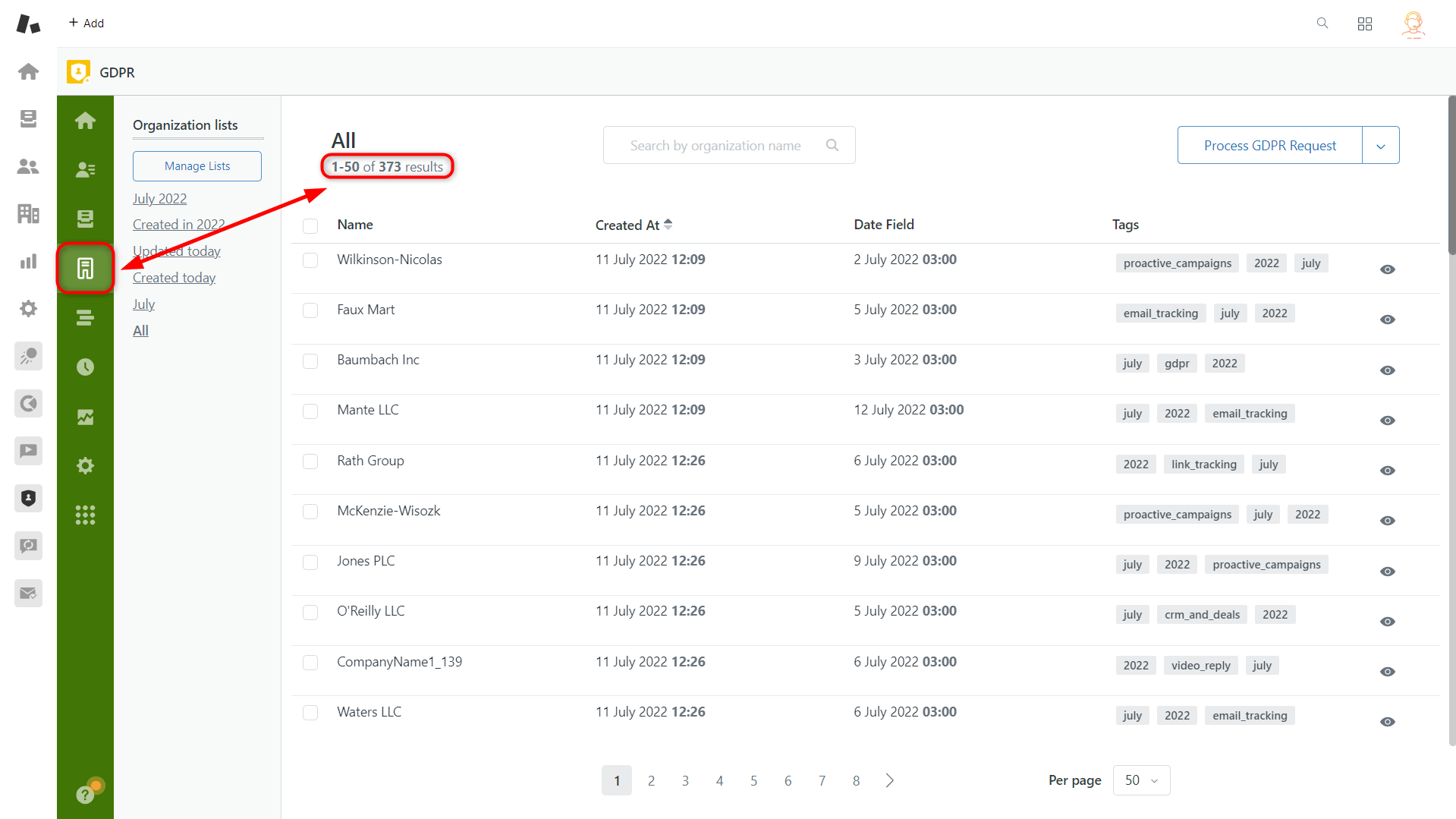Click the magnifier in organization search box
The image size is (1456, 819).
click(x=832, y=145)
